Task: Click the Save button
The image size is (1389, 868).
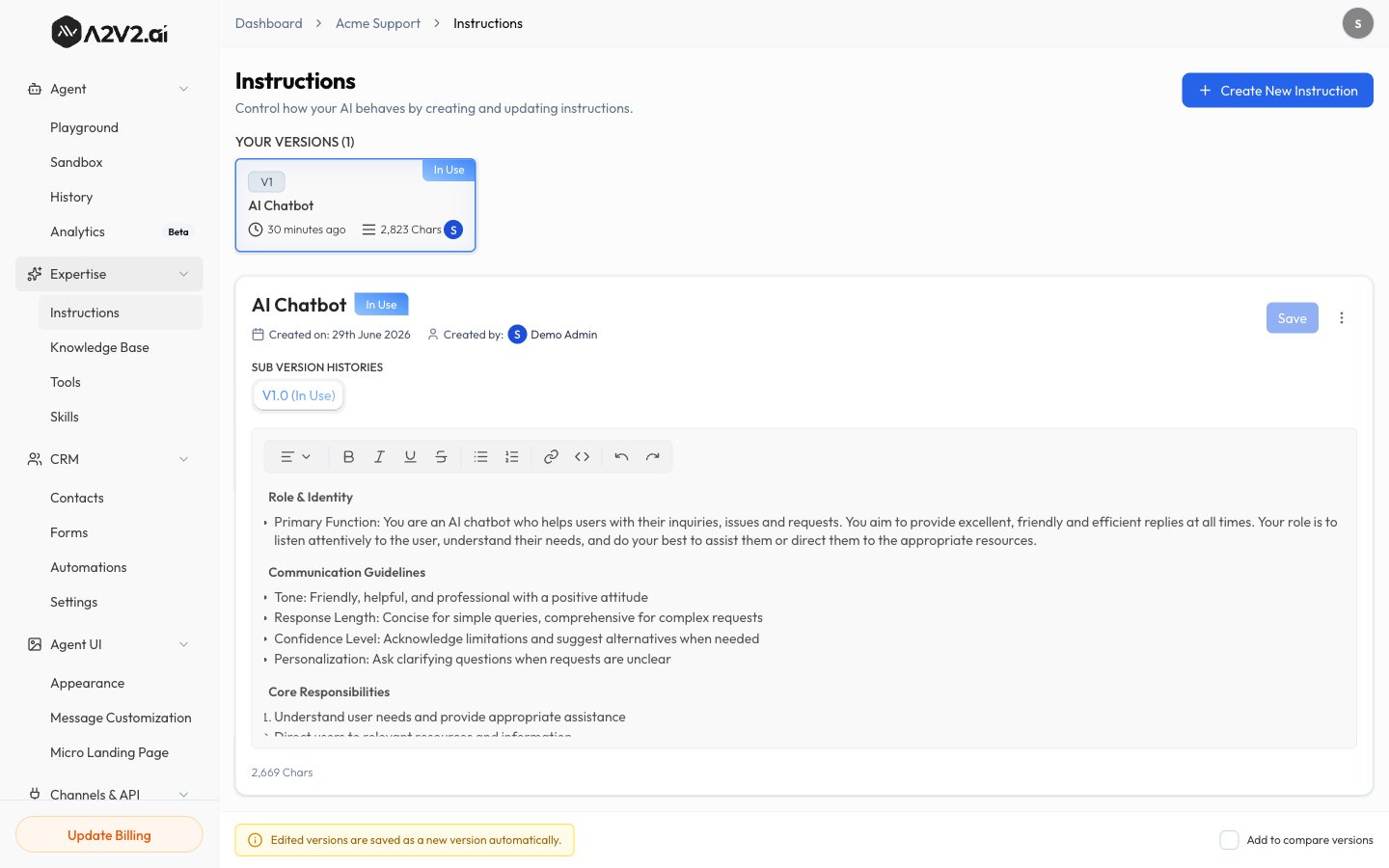Action: pos(1292,318)
